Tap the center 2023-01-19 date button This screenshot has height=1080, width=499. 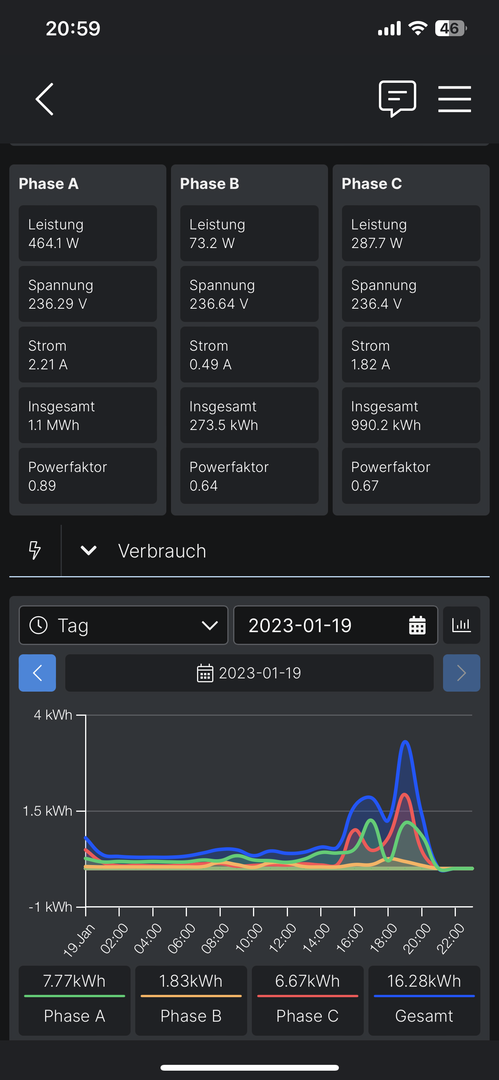(250, 673)
